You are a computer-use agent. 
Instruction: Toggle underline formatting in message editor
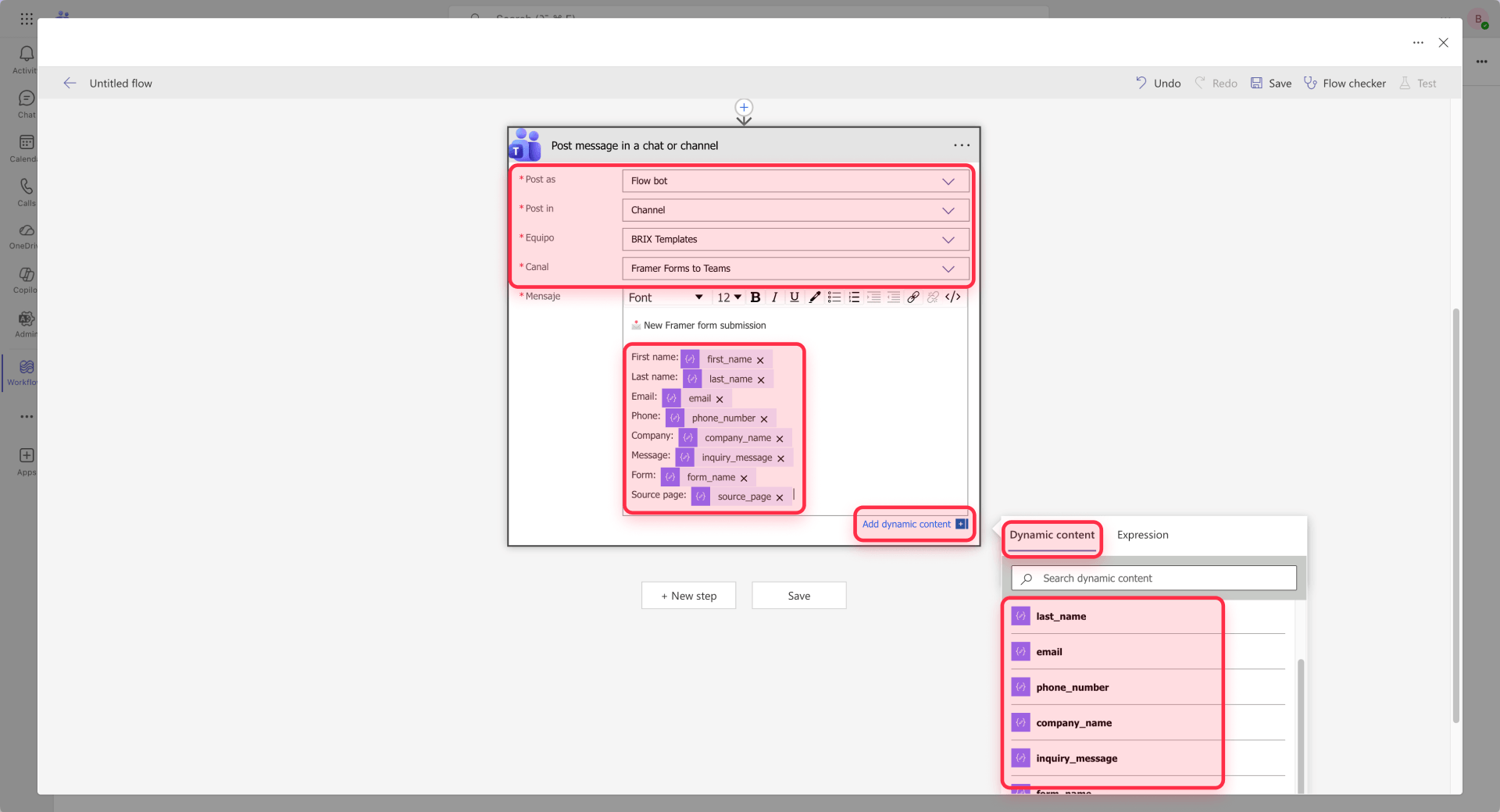point(794,297)
